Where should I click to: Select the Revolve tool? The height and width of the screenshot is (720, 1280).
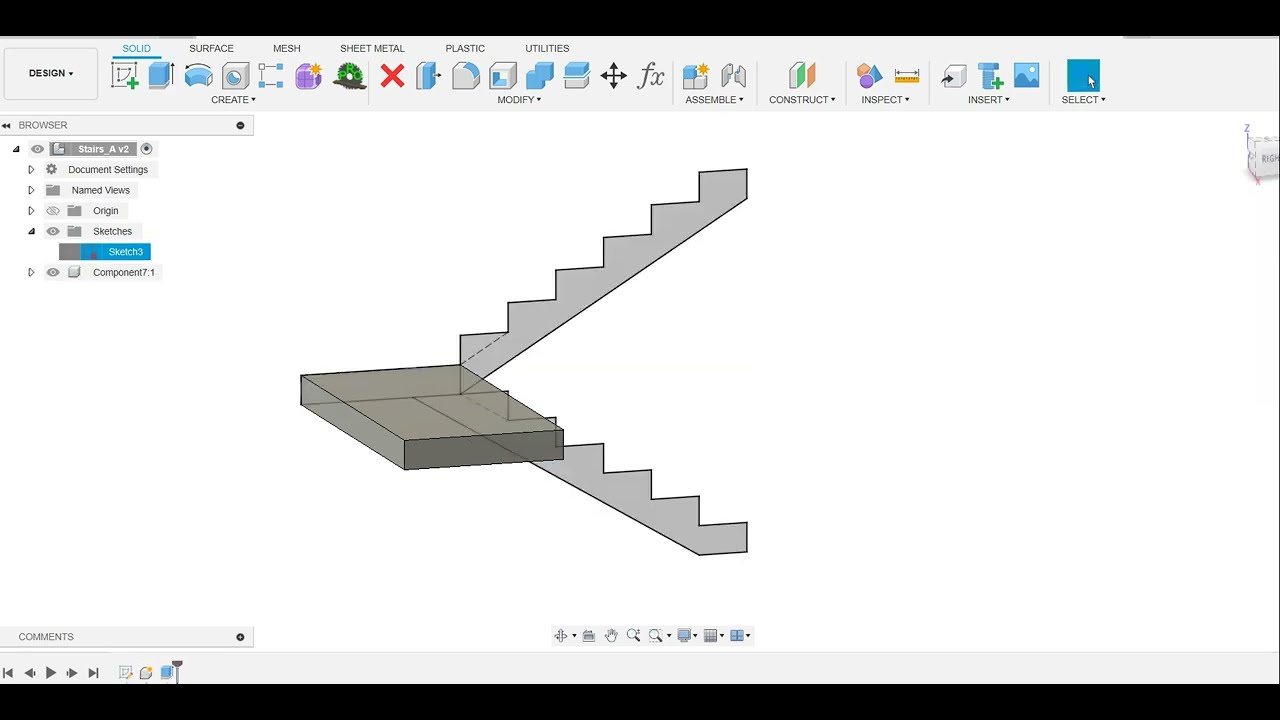(x=199, y=76)
